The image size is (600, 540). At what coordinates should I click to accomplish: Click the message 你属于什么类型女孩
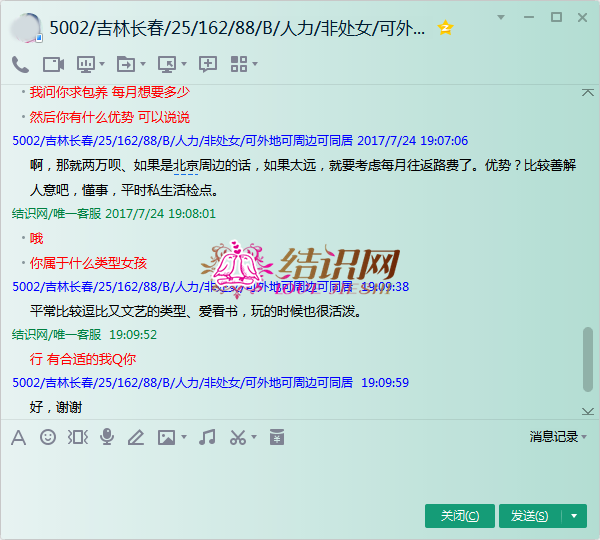88,263
